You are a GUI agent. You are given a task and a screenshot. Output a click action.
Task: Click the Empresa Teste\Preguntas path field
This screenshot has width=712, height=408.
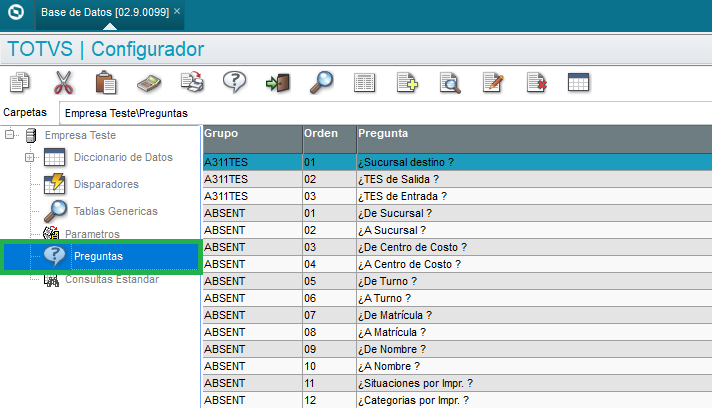tap(385, 113)
